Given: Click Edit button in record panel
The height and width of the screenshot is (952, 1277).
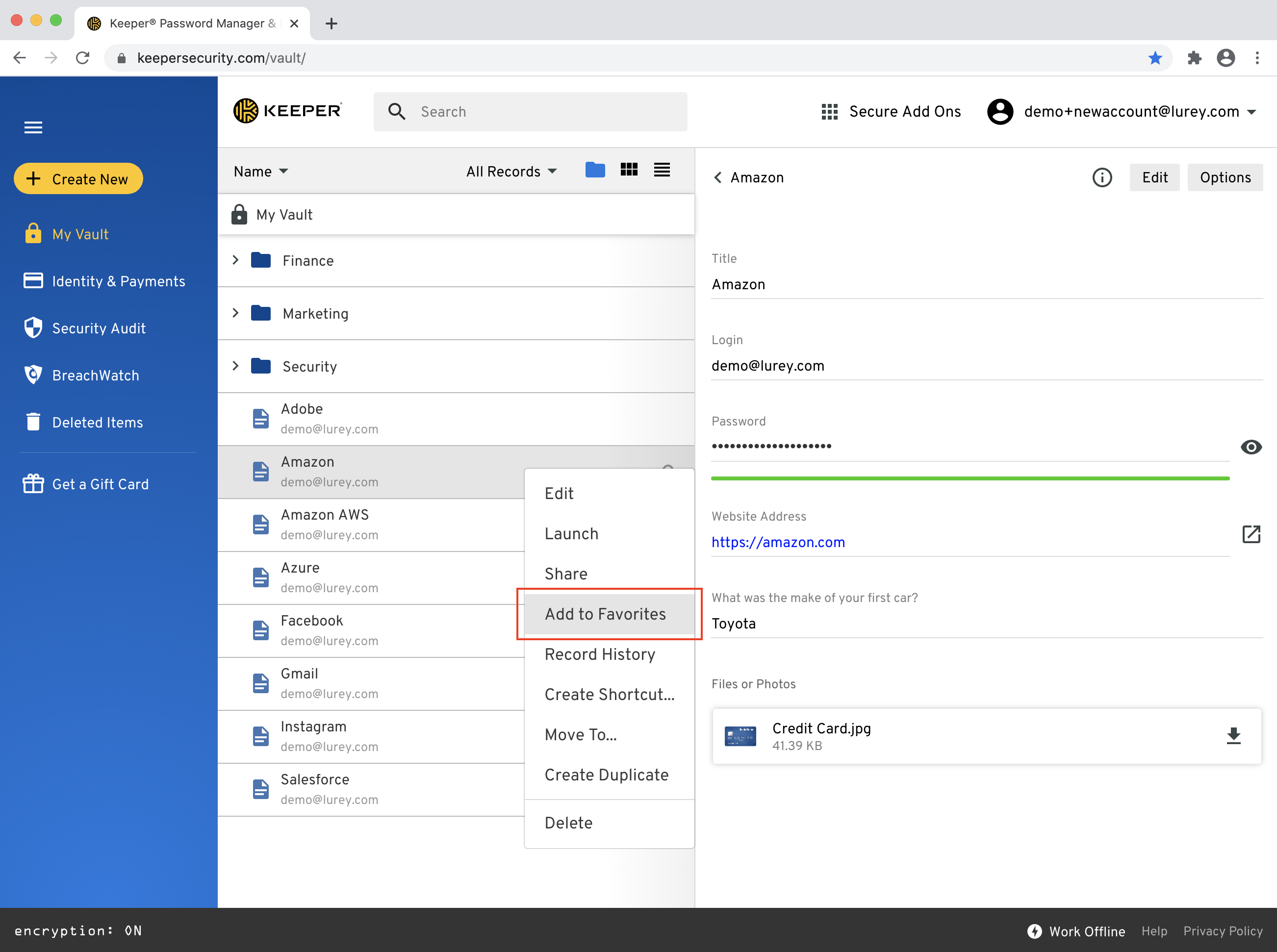Looking at the screenshot, I should [1154, 177].
